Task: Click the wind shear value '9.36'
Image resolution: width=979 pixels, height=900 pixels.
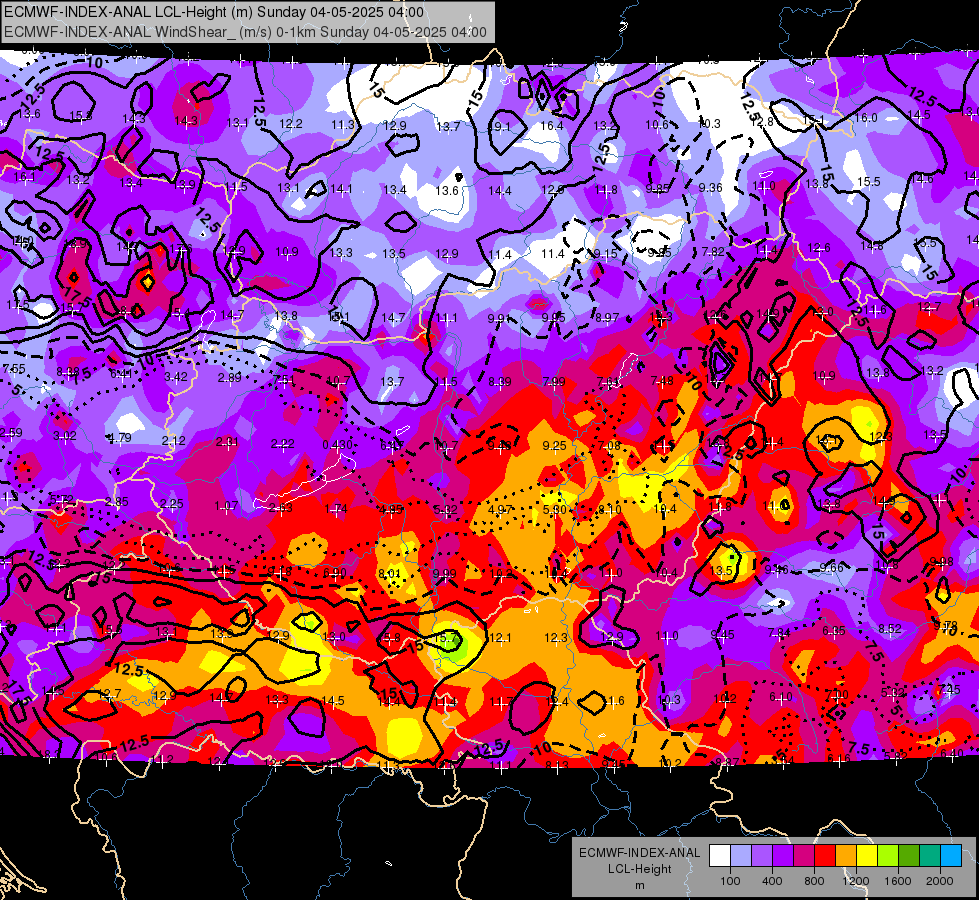Action: click(711, 188)
